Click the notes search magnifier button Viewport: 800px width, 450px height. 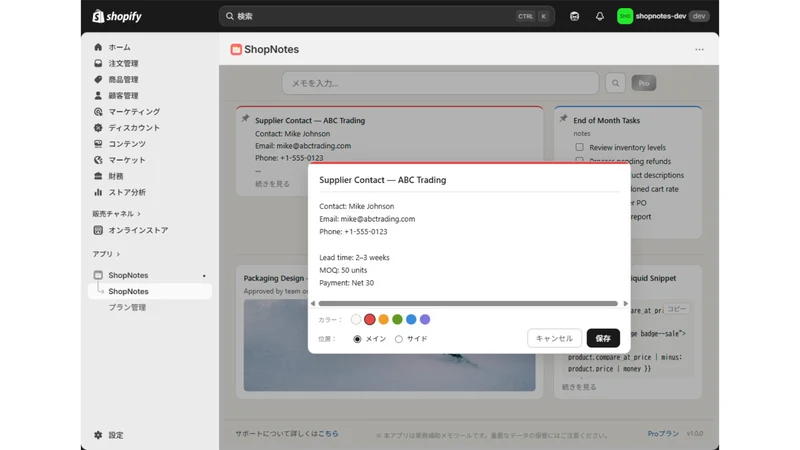[615, 83]
